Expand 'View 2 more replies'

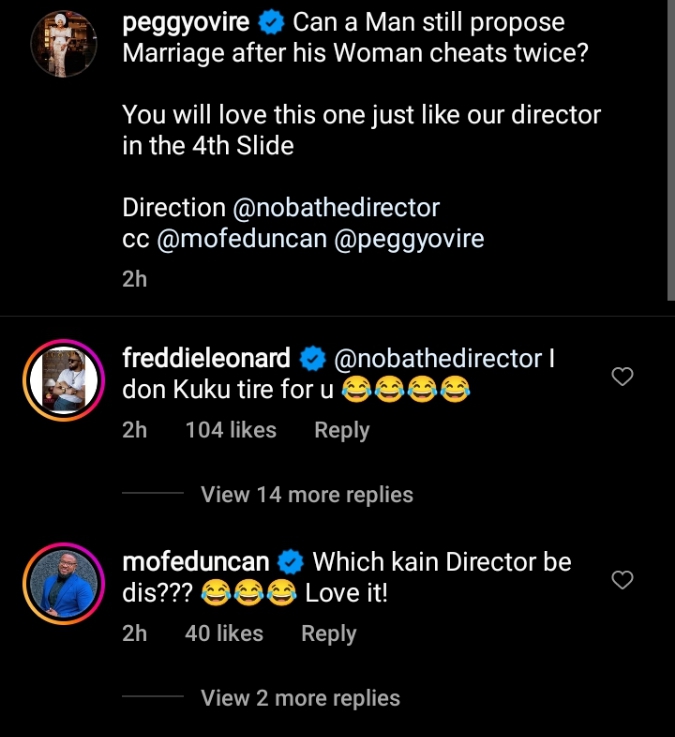pyautogui.click(x=300, y=698)
